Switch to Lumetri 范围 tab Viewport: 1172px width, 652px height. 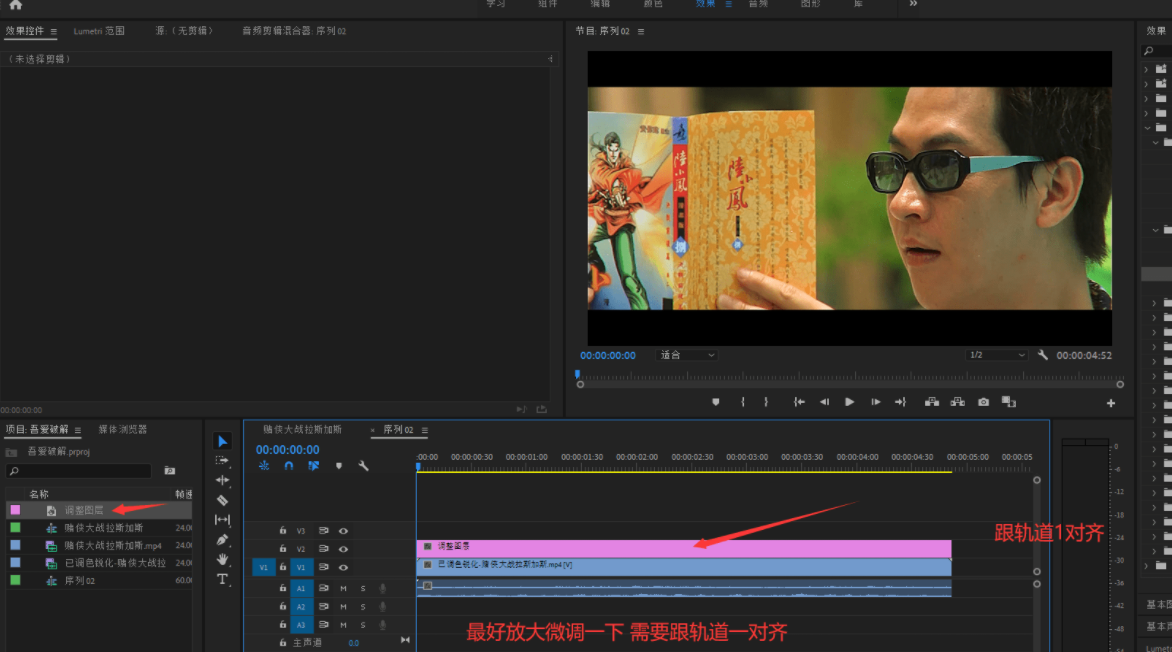[x=99, y=31]
